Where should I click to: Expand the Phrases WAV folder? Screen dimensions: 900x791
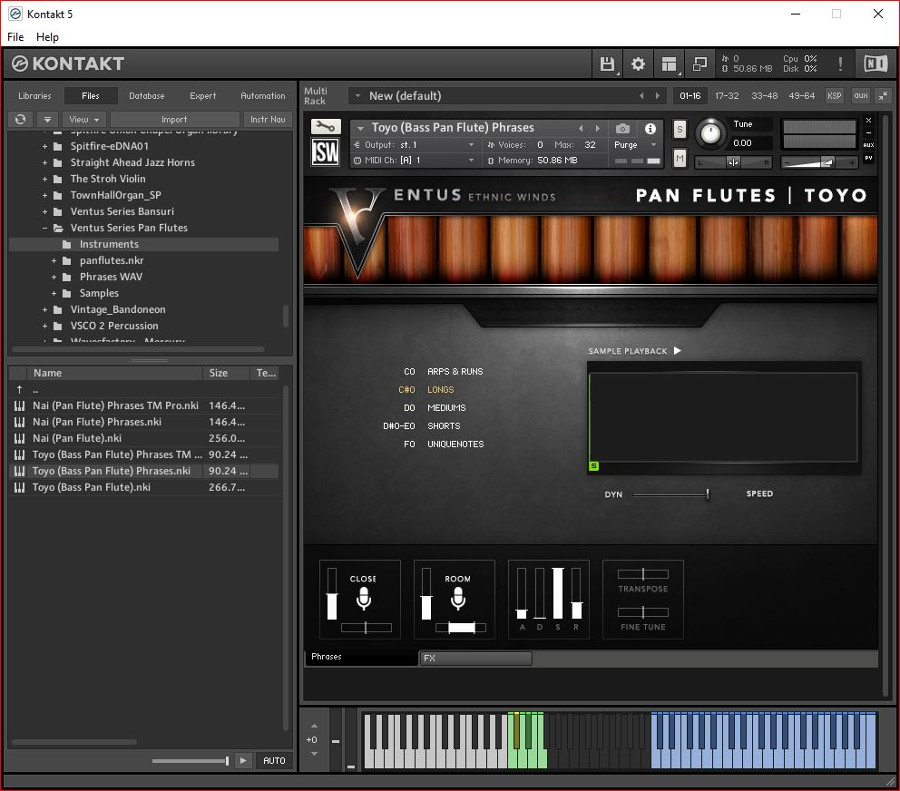54,277
